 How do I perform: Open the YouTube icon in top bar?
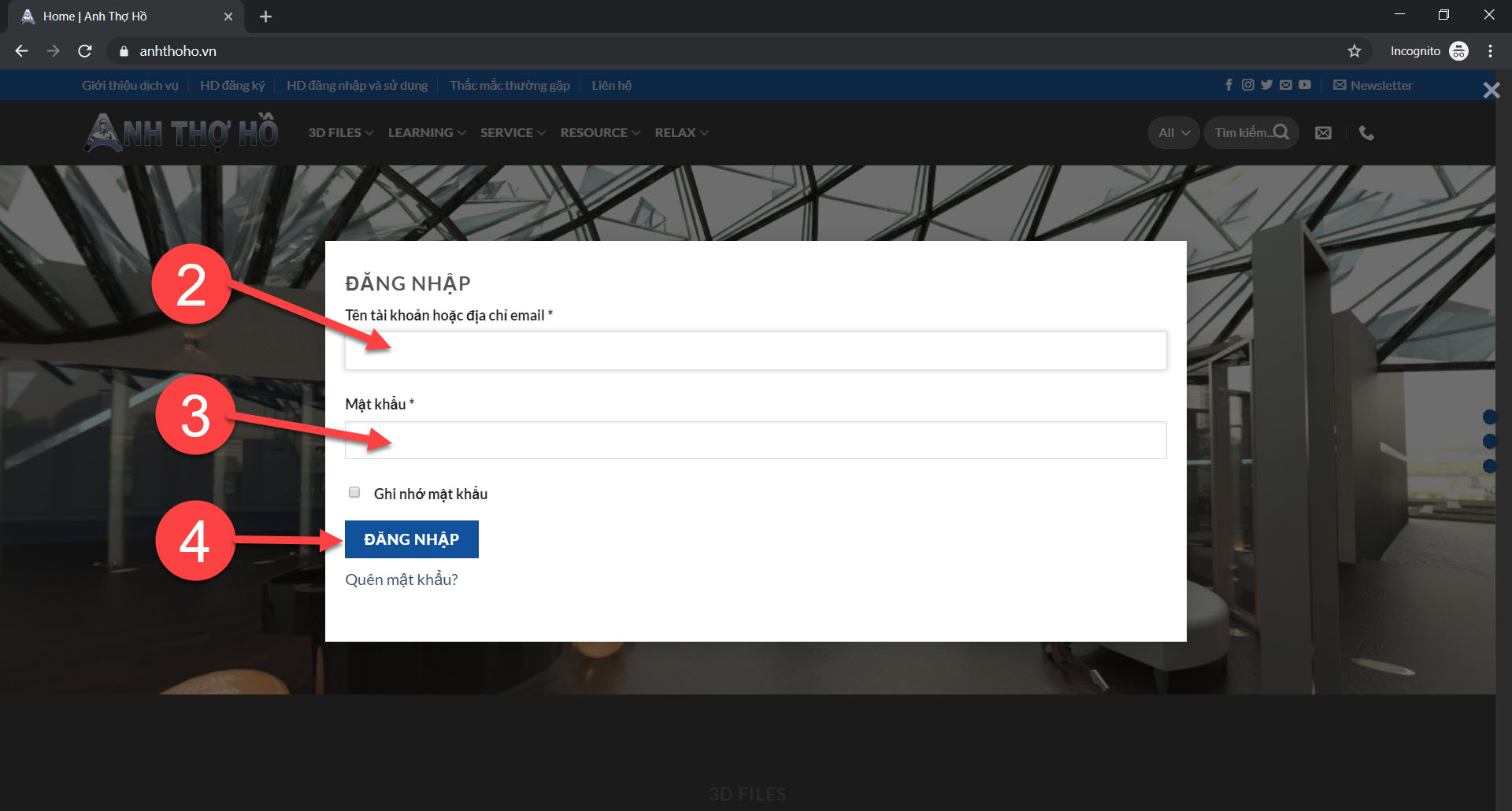[1305, 85]
